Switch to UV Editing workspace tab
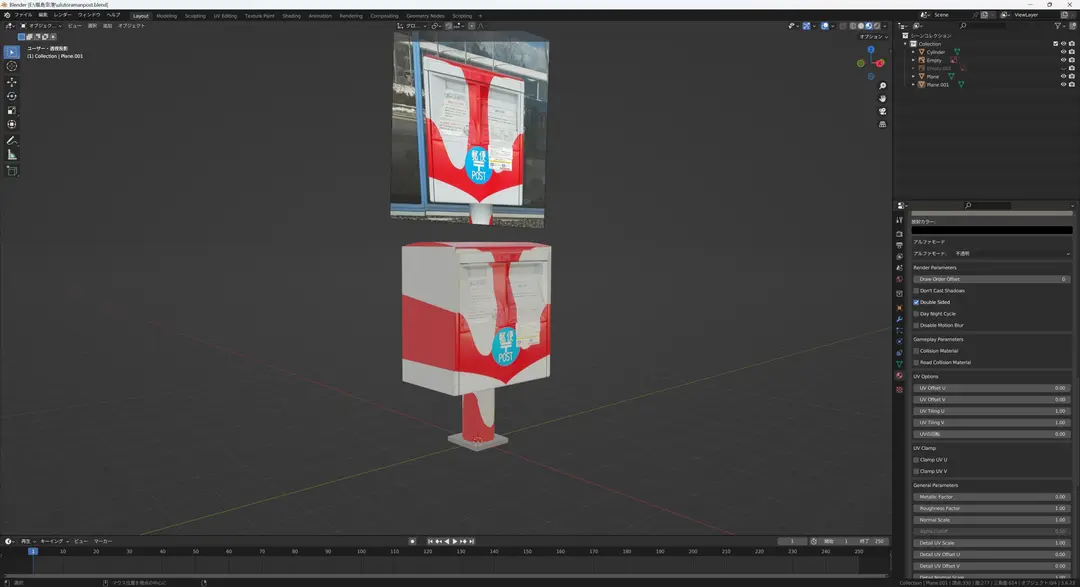The height and width of the screenshot is (587, 1080). pos(225,15)
